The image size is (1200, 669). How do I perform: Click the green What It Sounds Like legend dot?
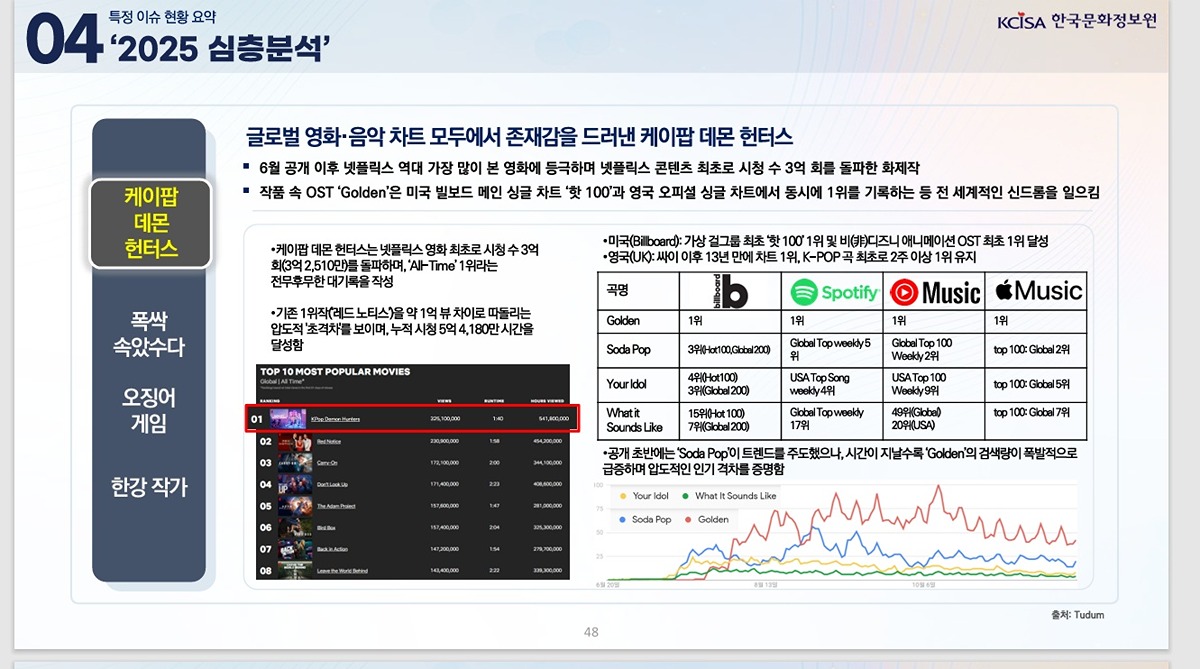[685, 496]
